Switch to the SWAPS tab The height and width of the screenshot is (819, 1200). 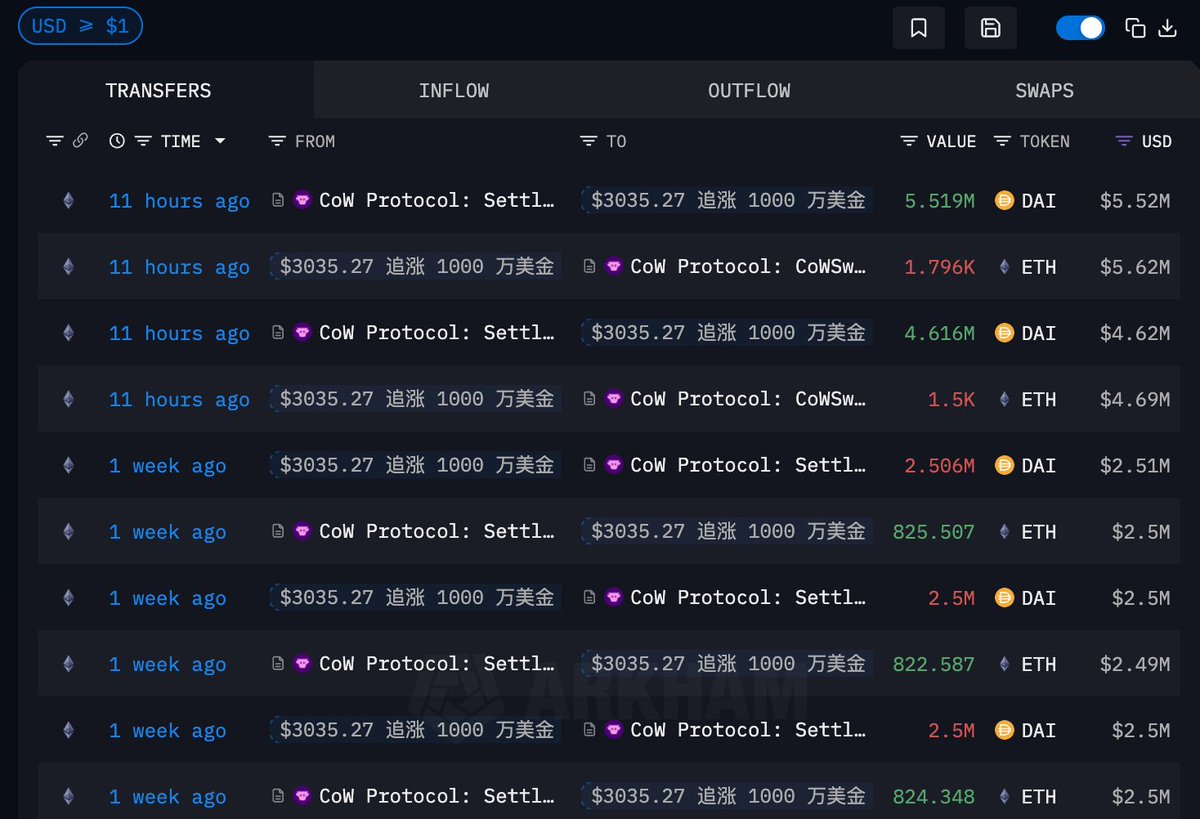point(1044,90)
